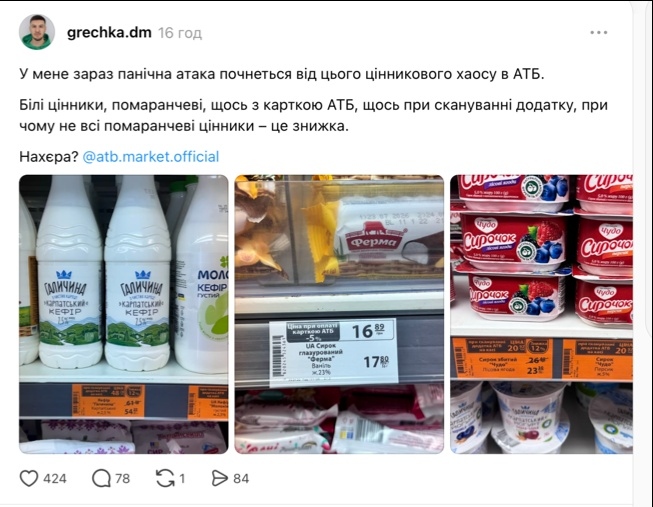Open the Ферма glazed curd price tag photo

(339, 314)
